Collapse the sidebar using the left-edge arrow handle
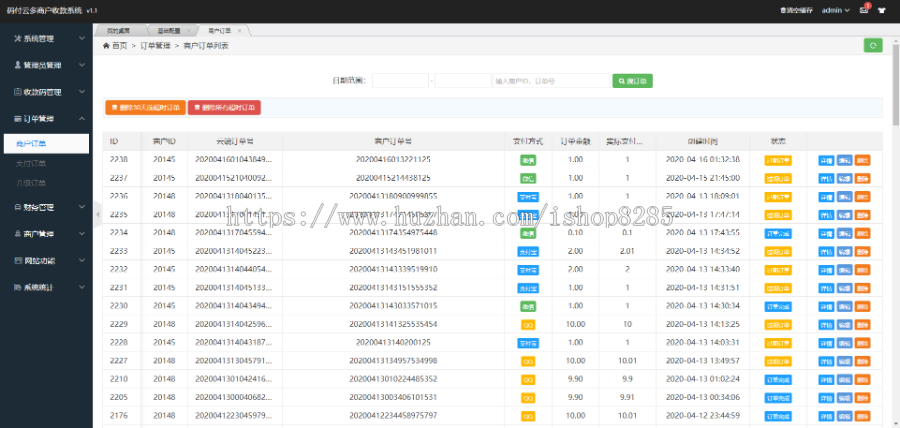 click(x=97, y=215)
